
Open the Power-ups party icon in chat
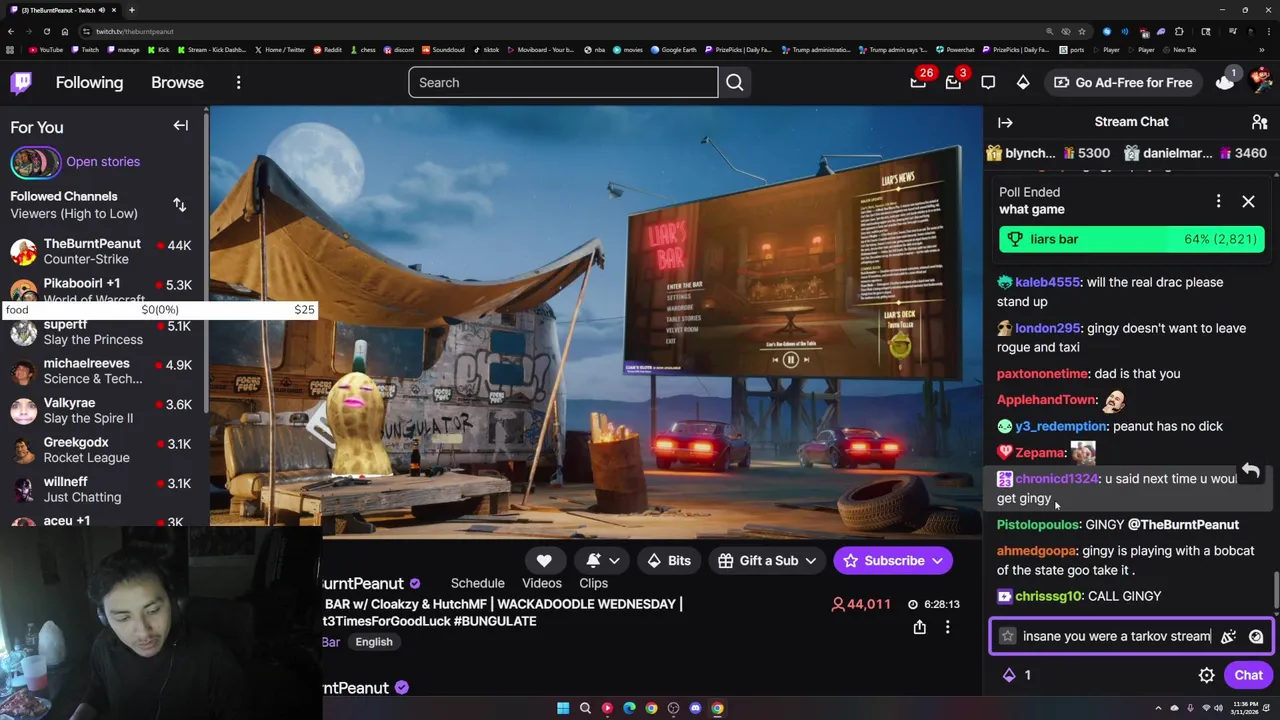(1229, 636)
